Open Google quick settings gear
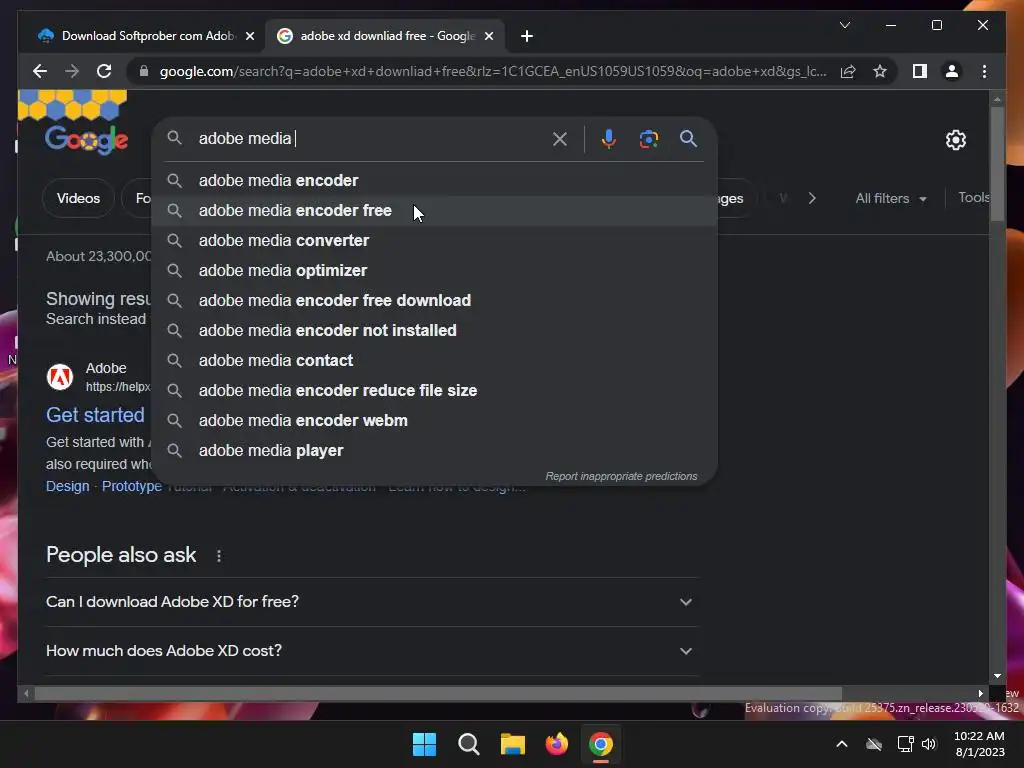This screenshot has height=768, width=1024. point(955,140)
